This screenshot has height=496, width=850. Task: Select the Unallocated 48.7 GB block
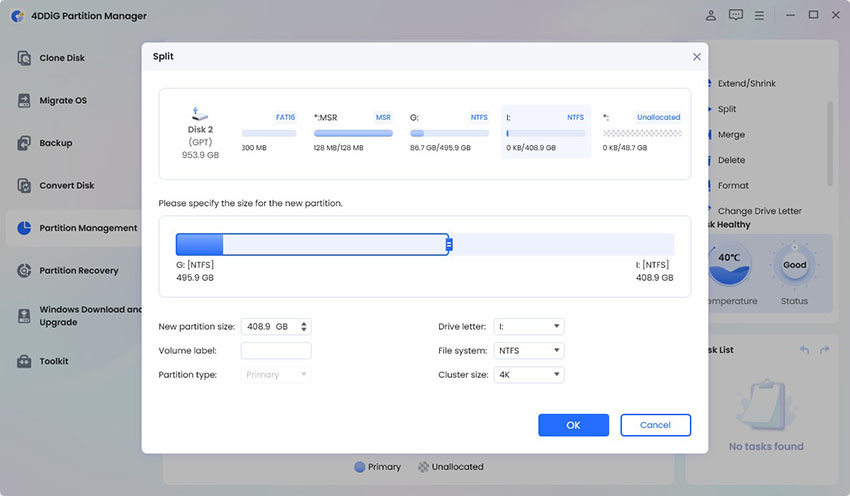click(642, 132)
